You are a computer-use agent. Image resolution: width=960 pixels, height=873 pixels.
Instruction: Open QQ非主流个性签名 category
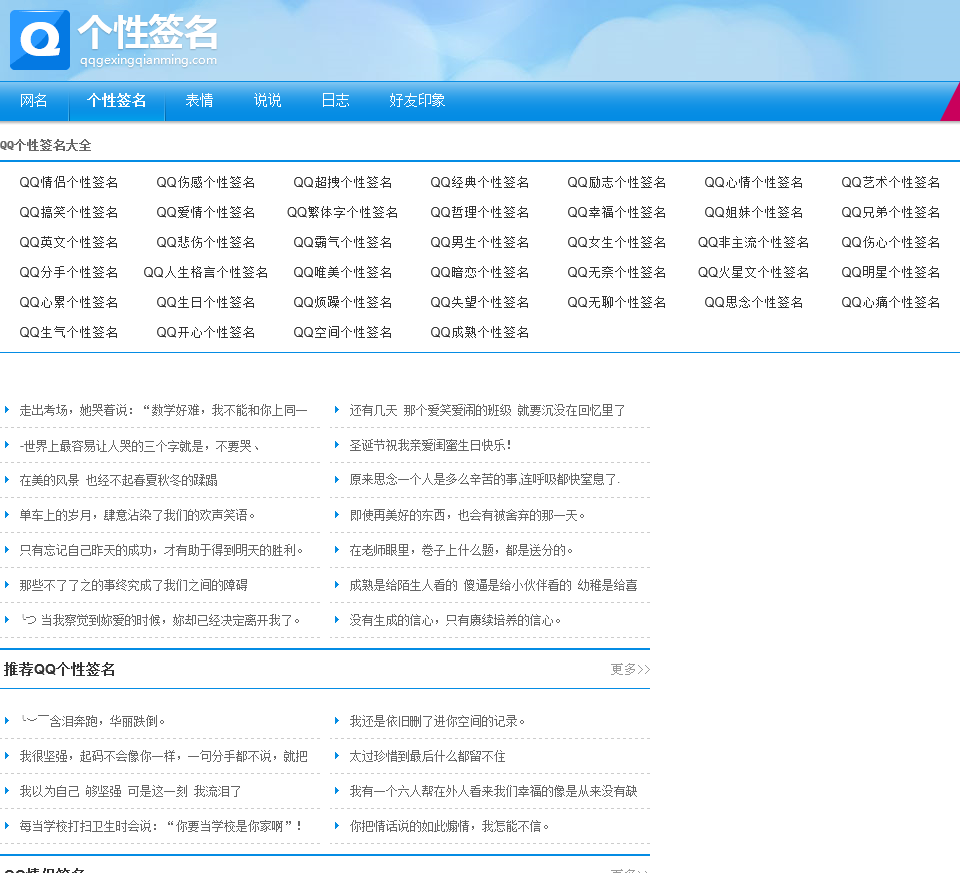[x=754, y=242]
